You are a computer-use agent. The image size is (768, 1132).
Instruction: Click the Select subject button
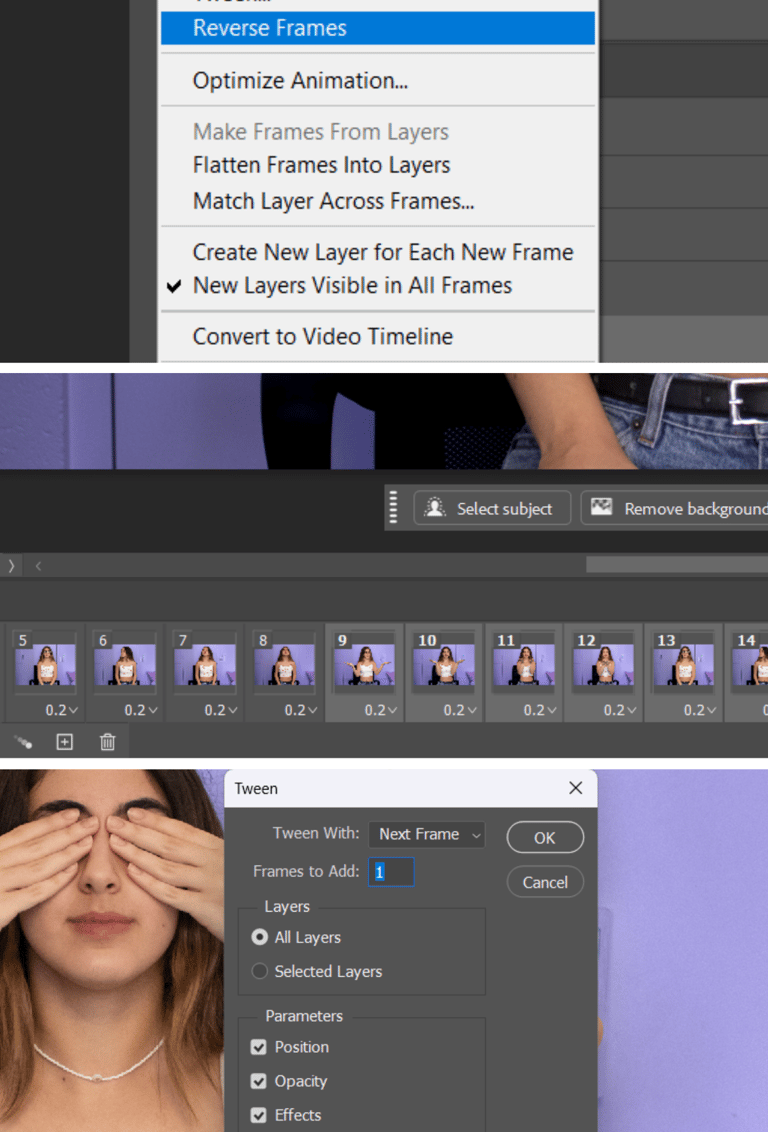(x=492, y=508)
